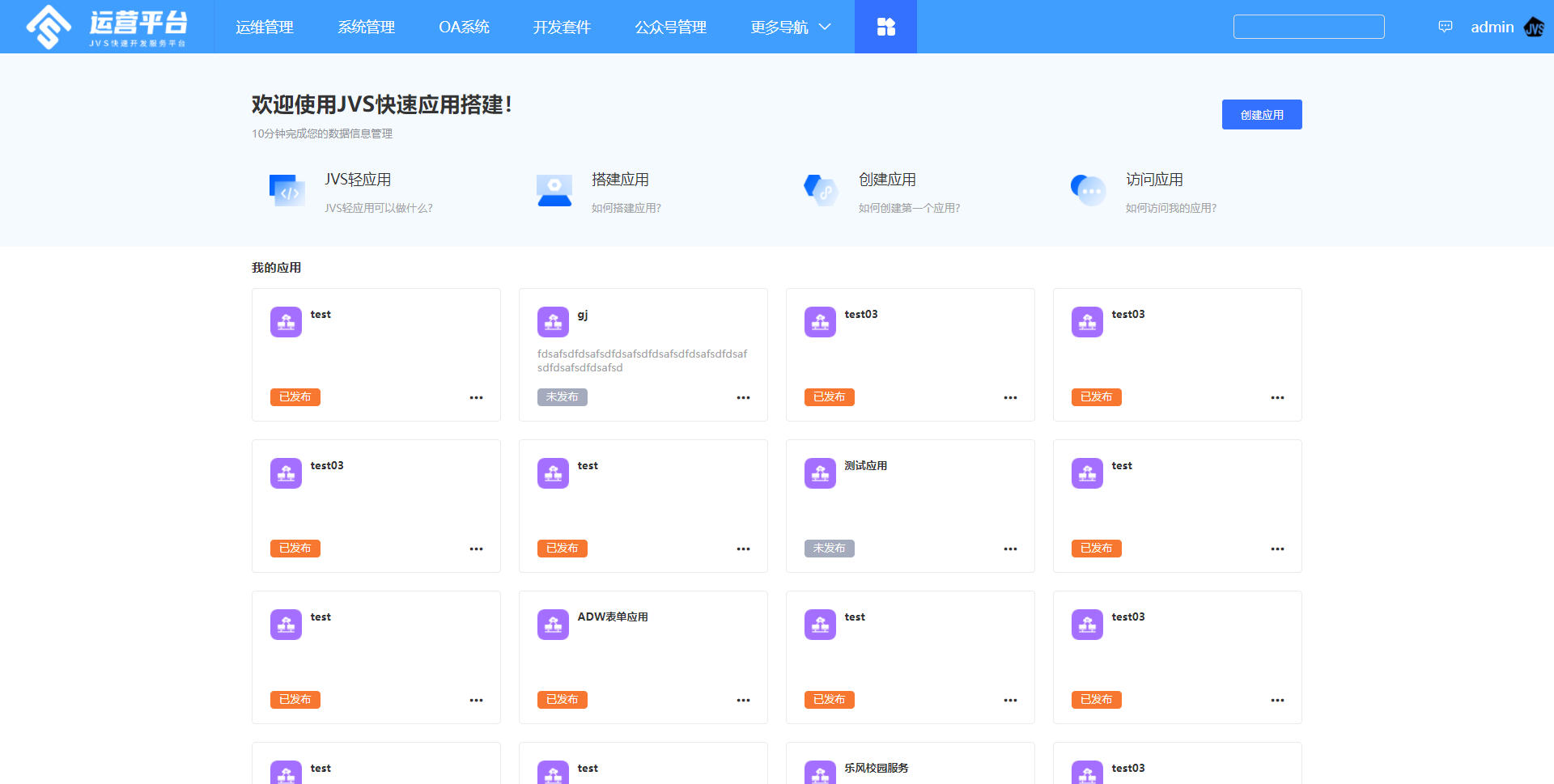Click the 创建应用 hexagon icon
The width and height of the screenshot is (1554, 784).
(x=821, y=190)
